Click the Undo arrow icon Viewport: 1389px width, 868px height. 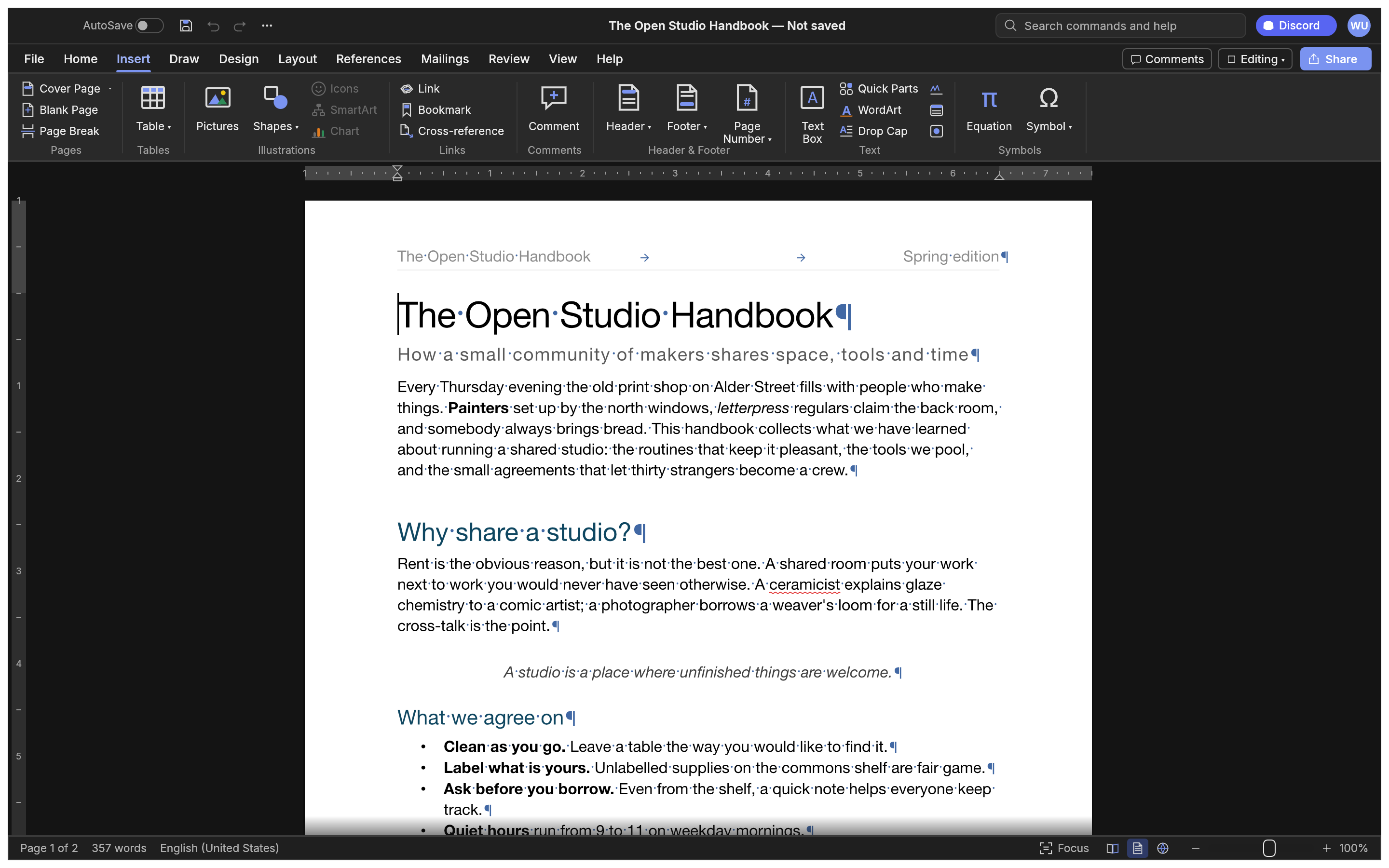(x=213, y=25)
